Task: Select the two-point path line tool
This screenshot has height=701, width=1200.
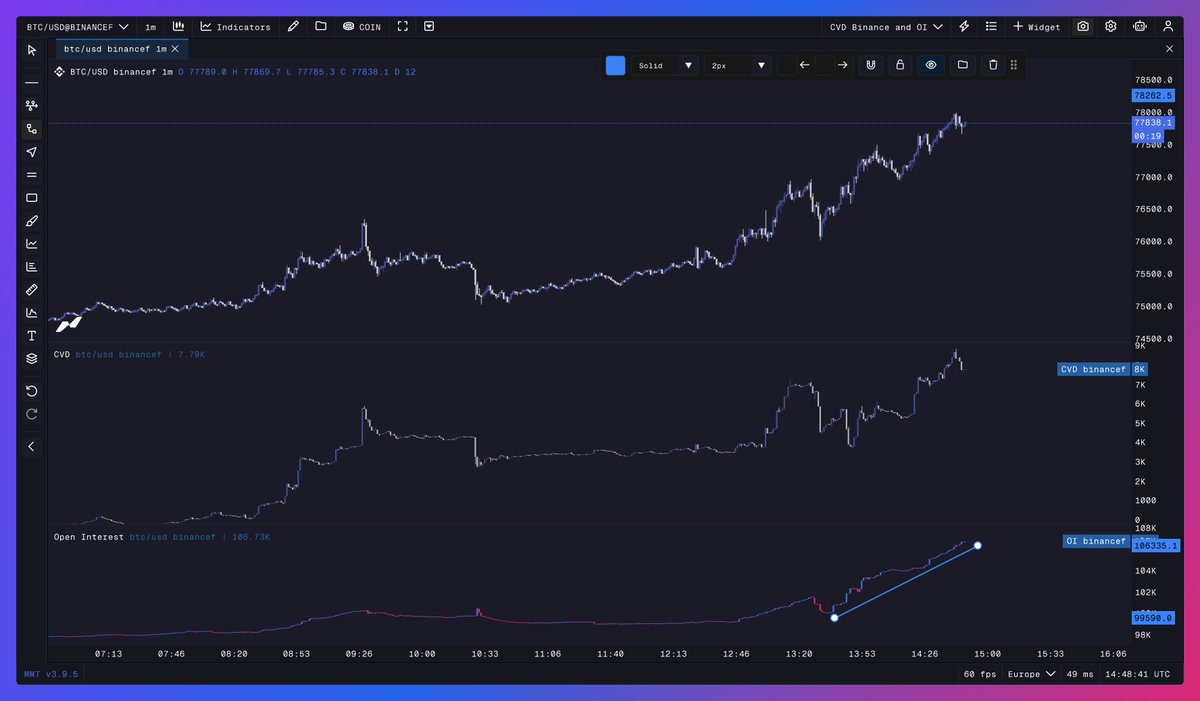Action: point(32,128)
